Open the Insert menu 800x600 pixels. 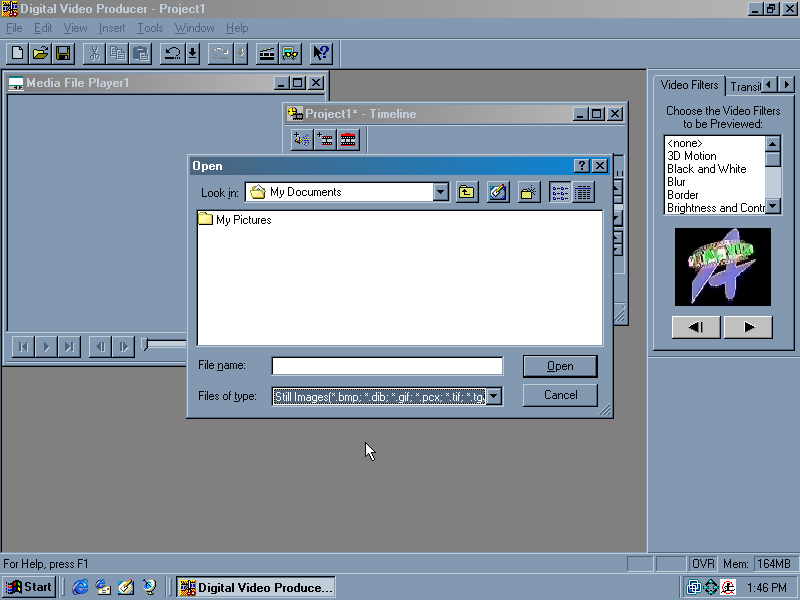[112, 28]
